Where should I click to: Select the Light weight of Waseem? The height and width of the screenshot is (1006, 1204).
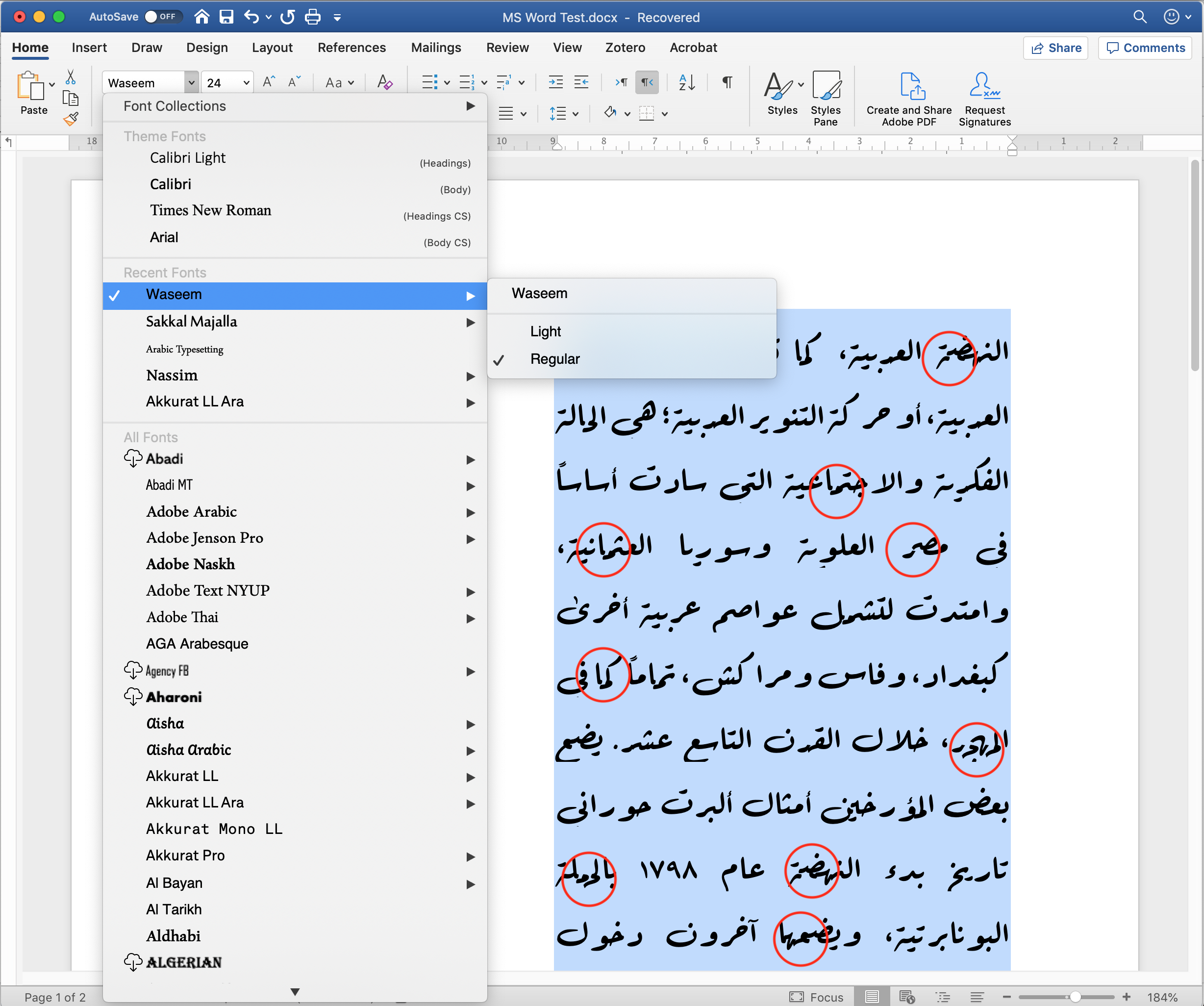[545, 331]
